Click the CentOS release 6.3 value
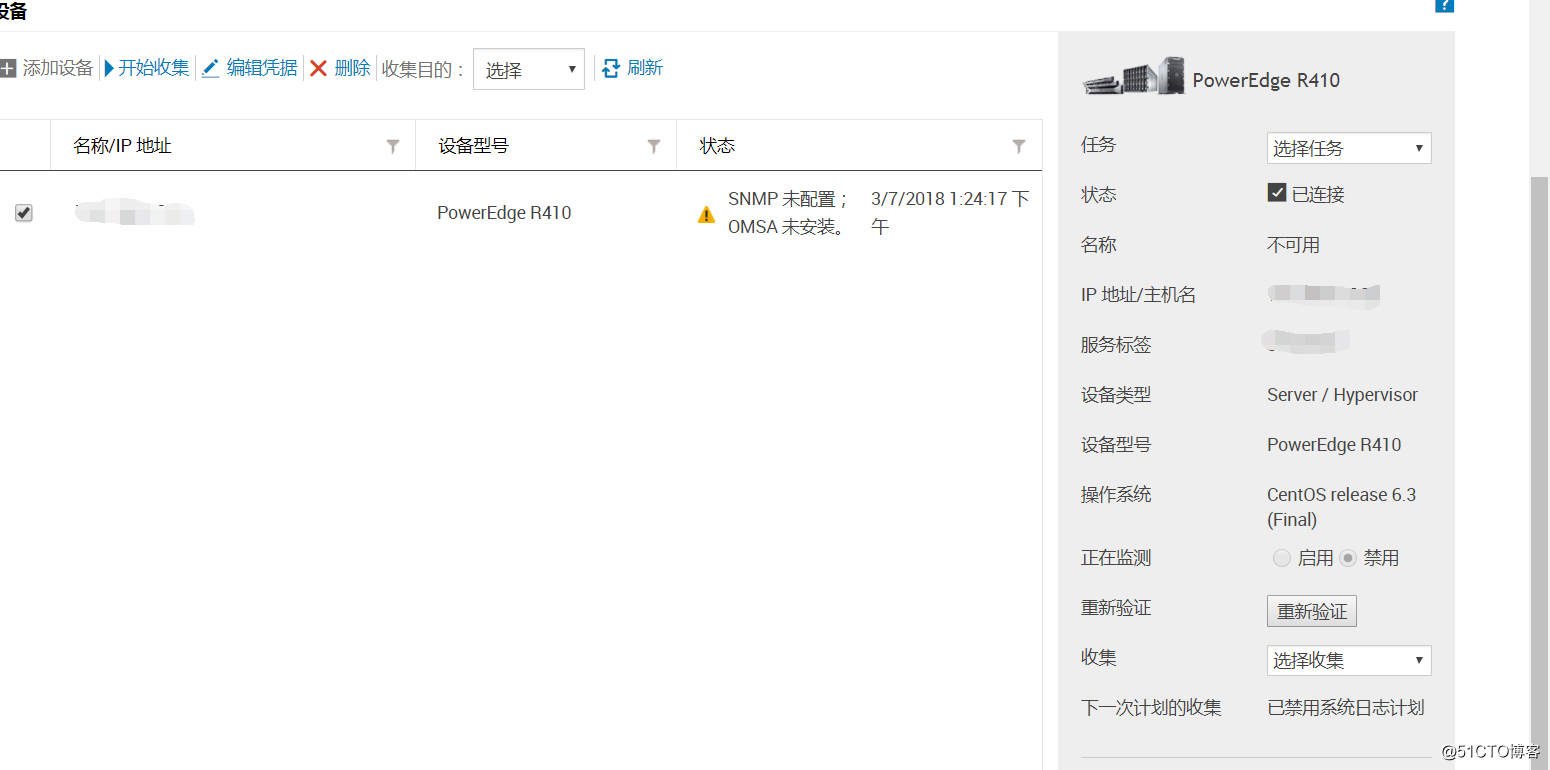 point(1341,507)
